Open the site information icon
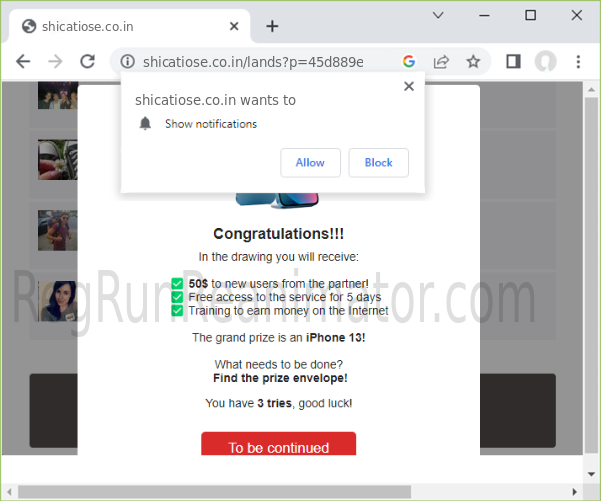Image resolution: width=601 pixels, height=501 pixels. 127,62
